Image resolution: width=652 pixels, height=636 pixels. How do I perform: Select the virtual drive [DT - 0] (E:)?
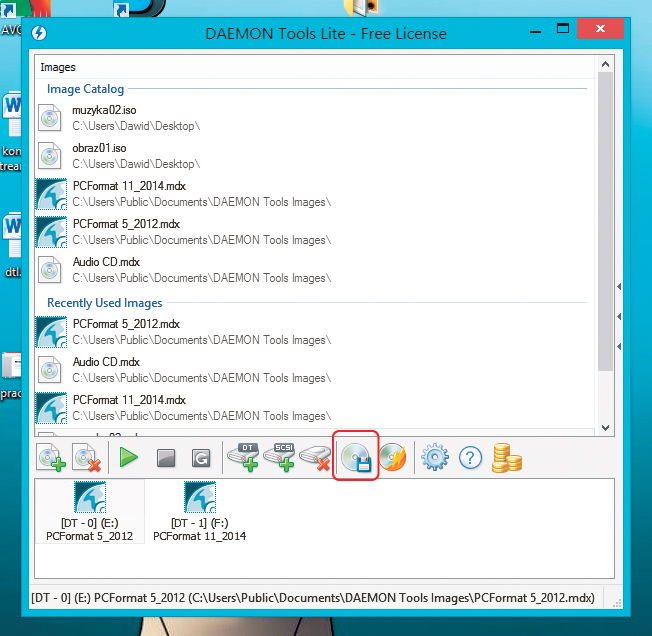(x=89, y=510)
